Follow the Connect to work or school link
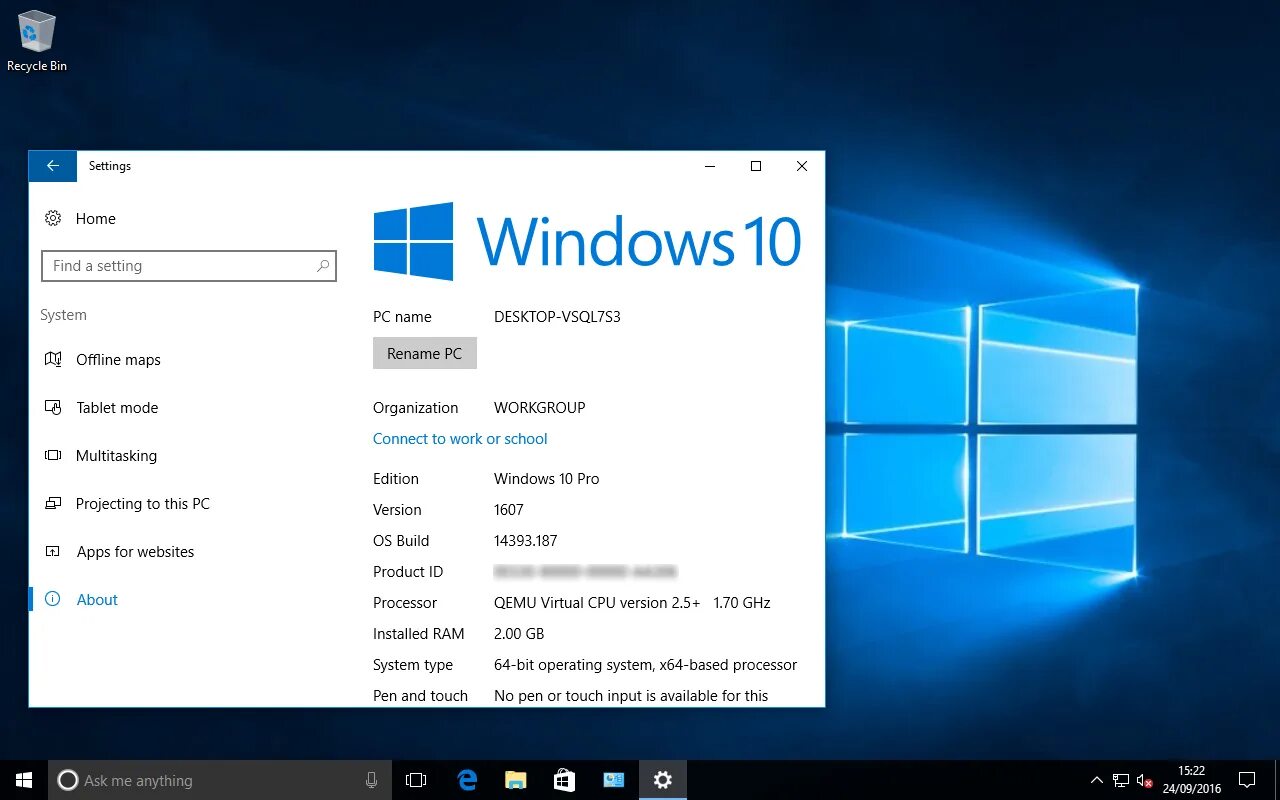 (460, 438)
